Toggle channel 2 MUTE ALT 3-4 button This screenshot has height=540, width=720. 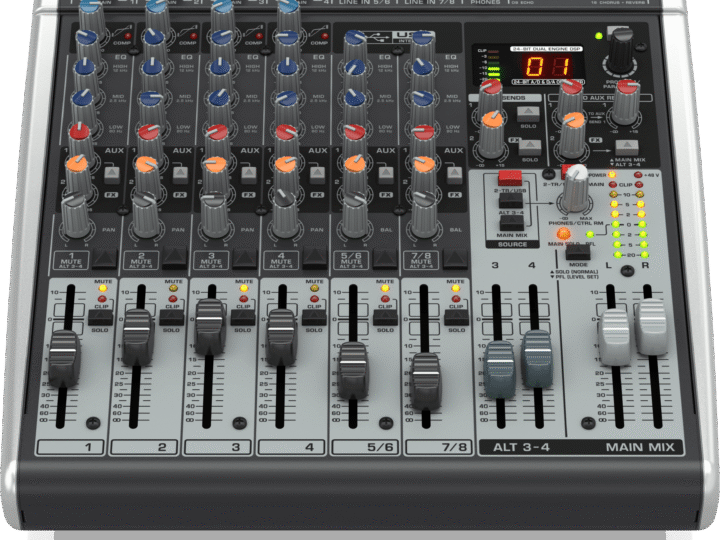click(x=174, y=259)
